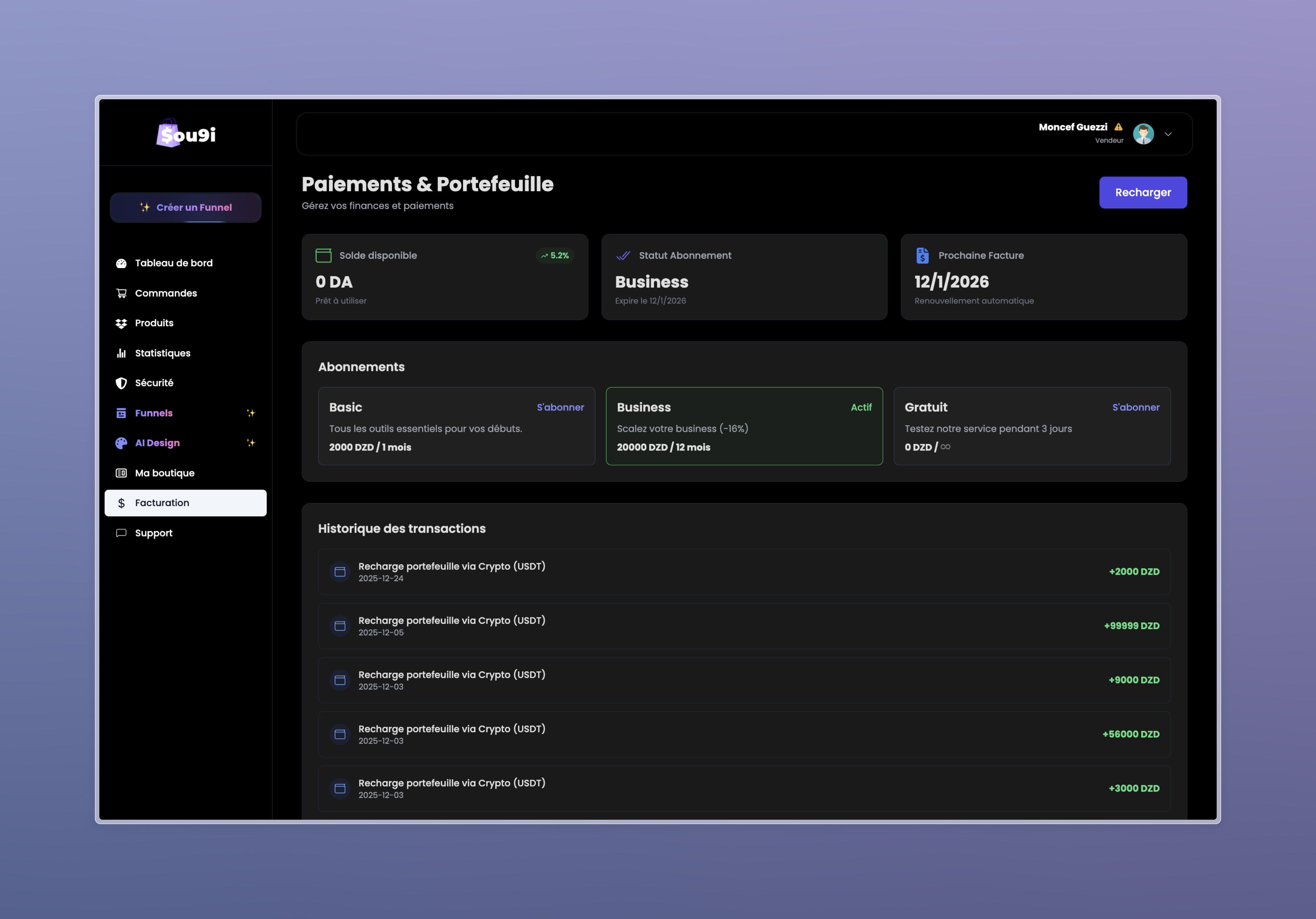Click S'abonner on the Basic plan
1316x919 pixels.
[560, 407]
